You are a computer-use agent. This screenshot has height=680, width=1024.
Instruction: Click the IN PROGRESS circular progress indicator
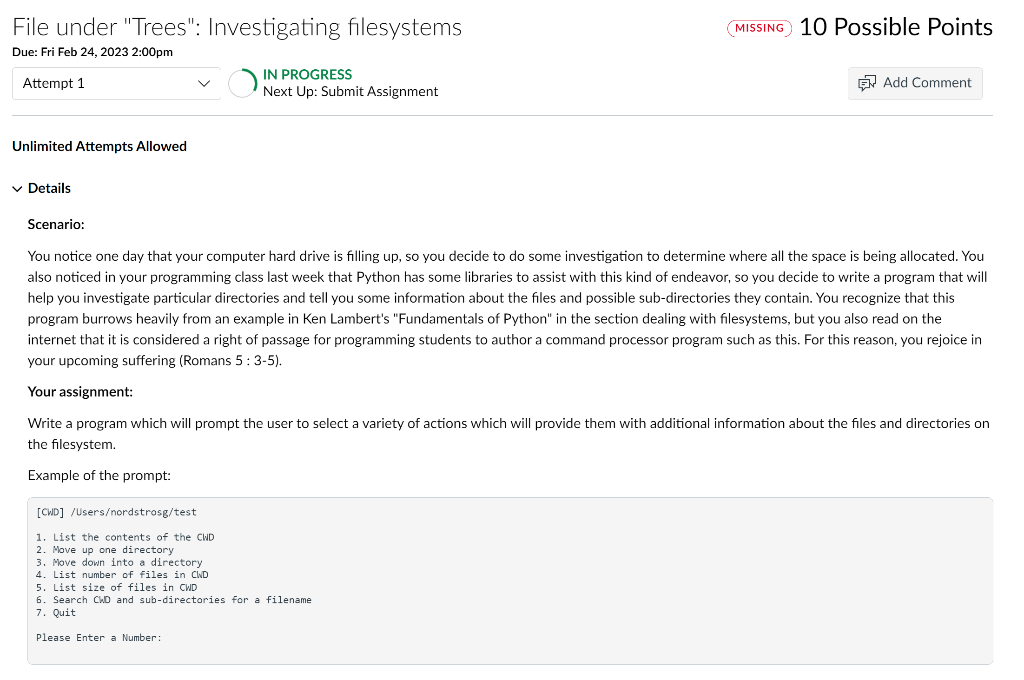pos(241,83)
